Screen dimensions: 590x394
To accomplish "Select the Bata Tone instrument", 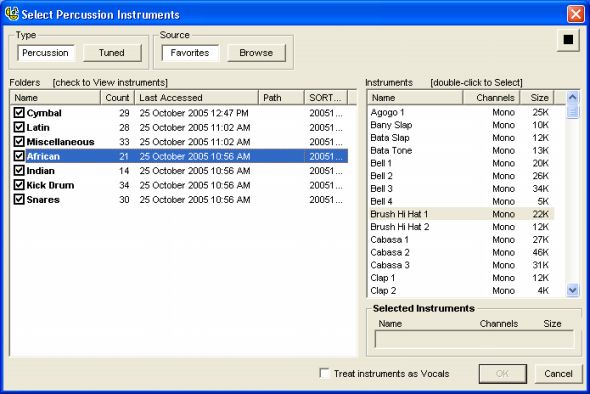I will [461, 151].
